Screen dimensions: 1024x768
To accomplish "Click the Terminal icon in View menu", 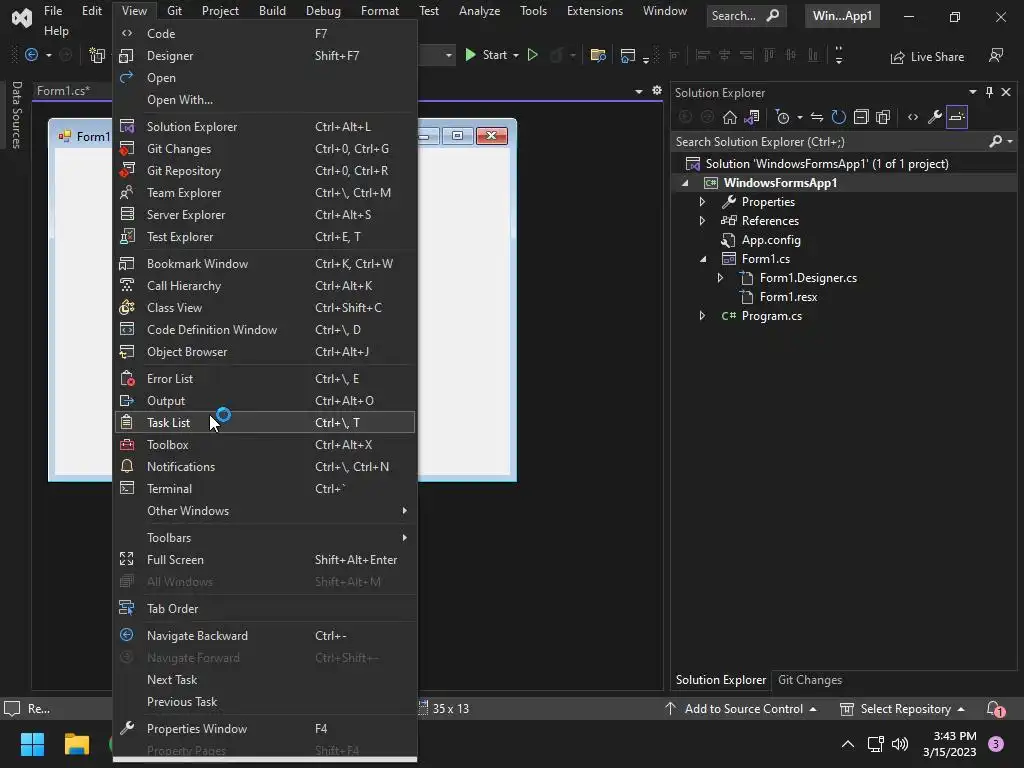I will coord(127,488).
